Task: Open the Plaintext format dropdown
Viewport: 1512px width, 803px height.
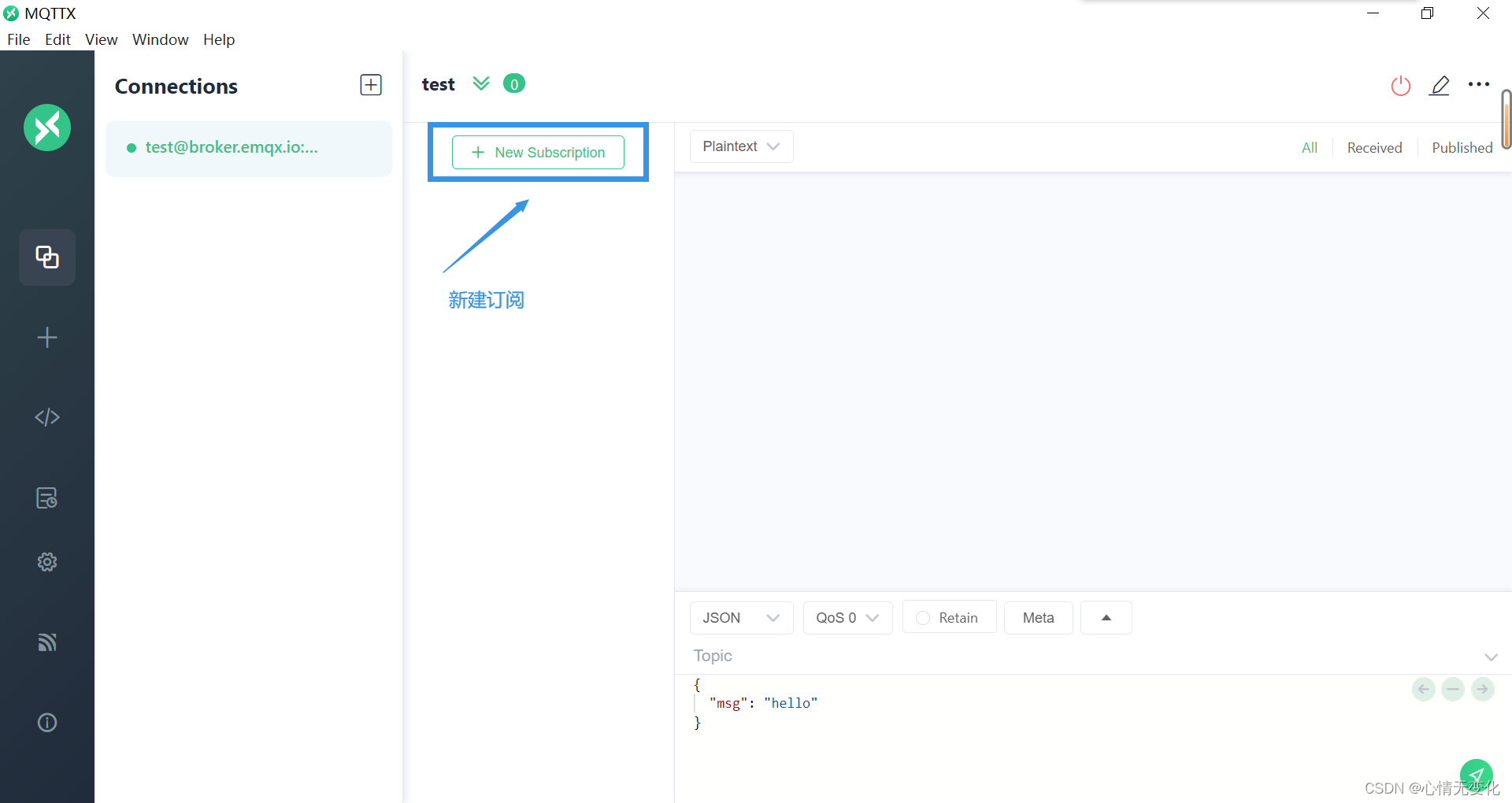Action: (x=741, y=146)
